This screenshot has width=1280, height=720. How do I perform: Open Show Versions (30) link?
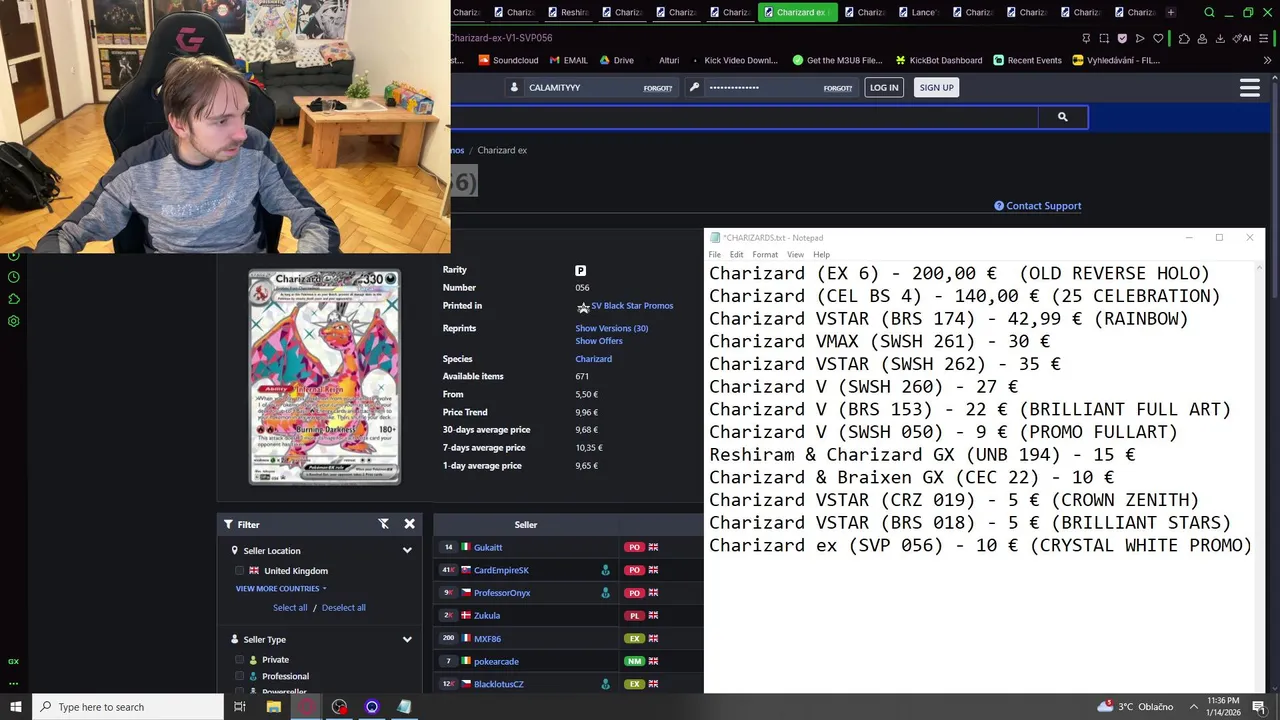[611, 329]
